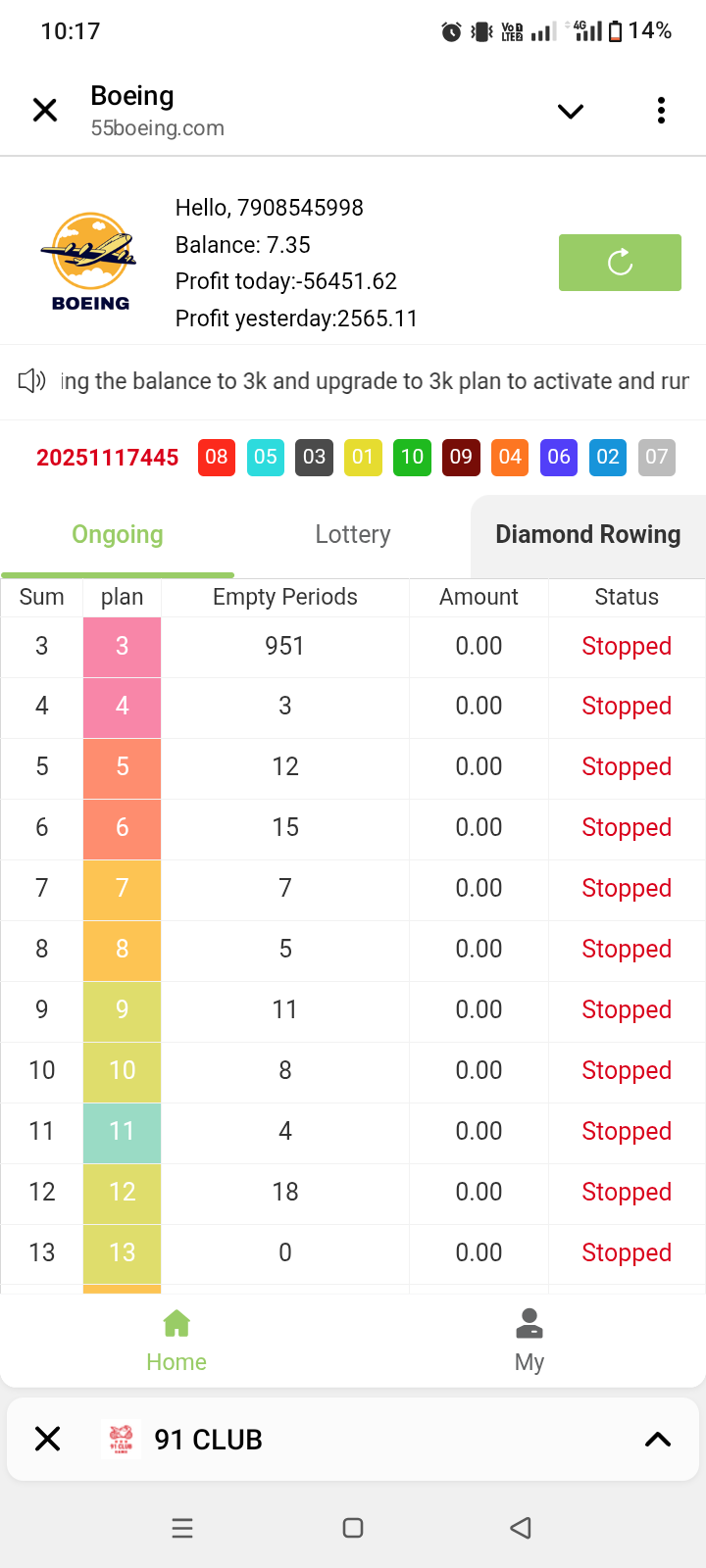Switch to the Lottery tab
This screenshot has width=706, height=1568.
pos(353,534)
